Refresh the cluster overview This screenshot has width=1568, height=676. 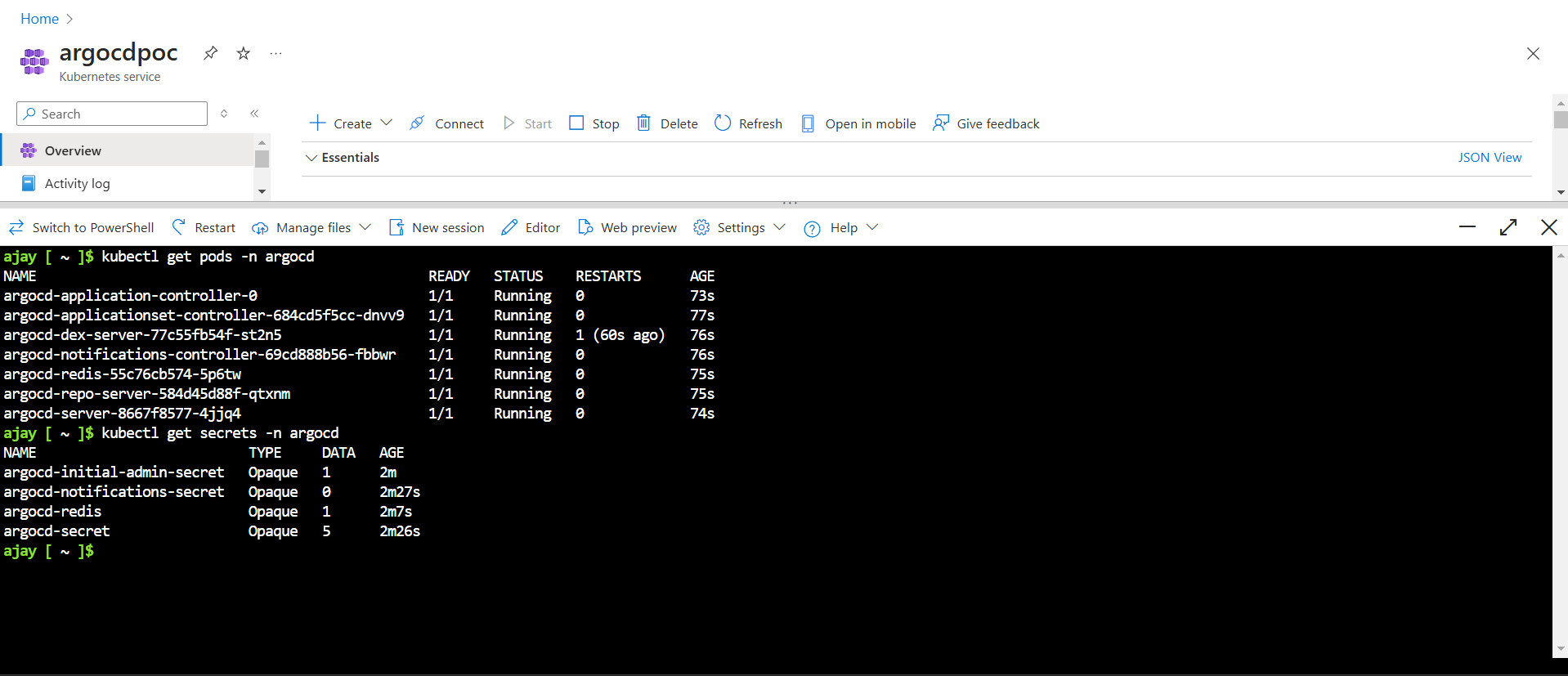point(748,123)
